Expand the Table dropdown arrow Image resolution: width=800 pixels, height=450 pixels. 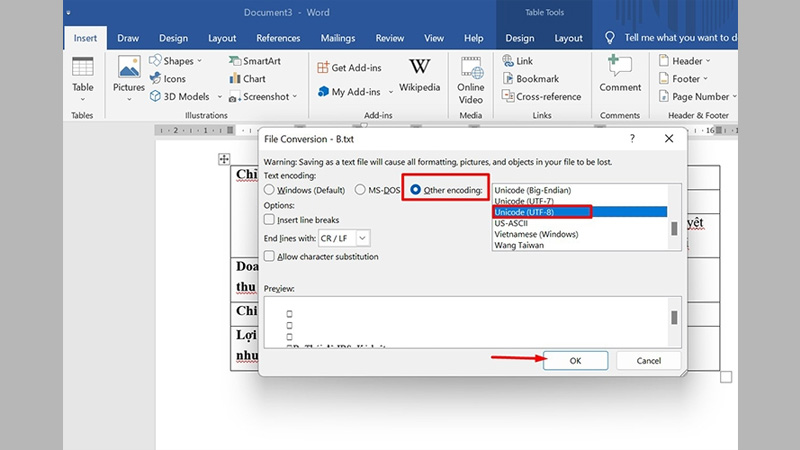click(x=83, y=99)
